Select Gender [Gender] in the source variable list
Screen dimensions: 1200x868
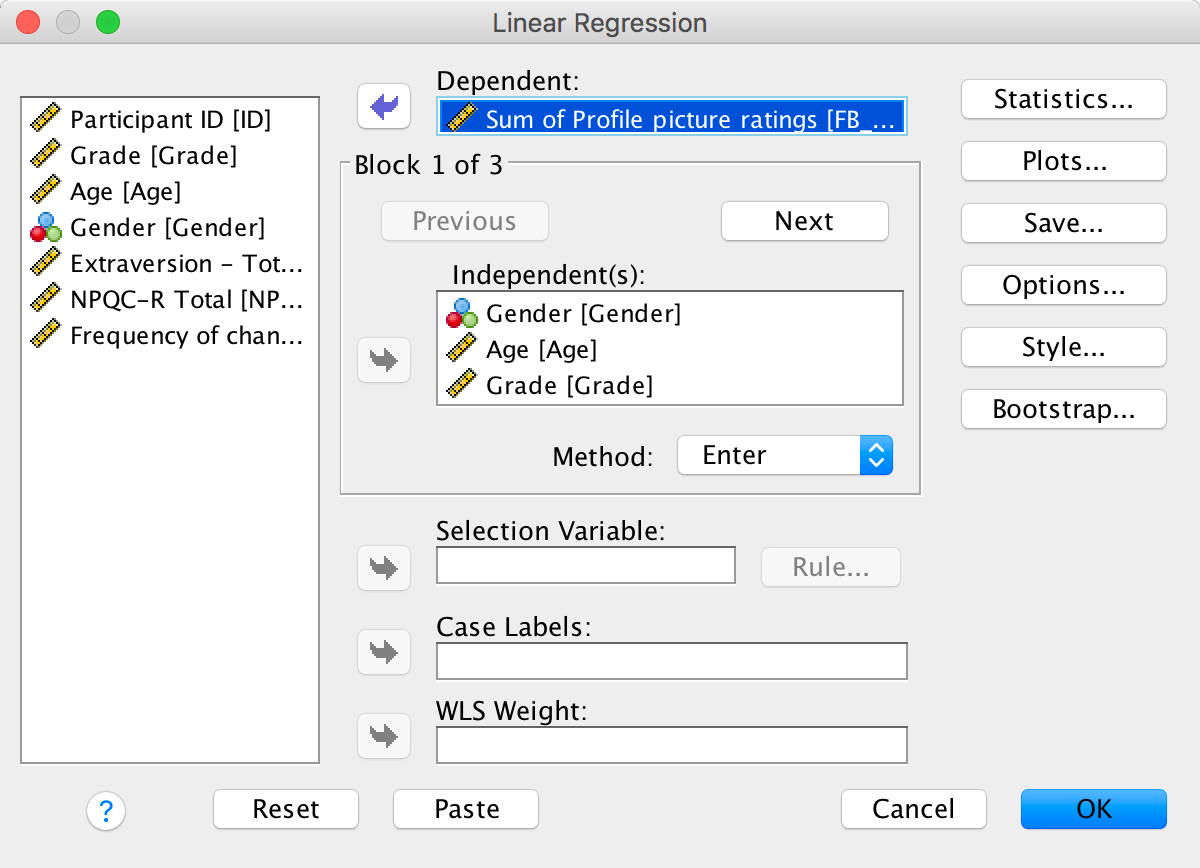pos(167,228)
